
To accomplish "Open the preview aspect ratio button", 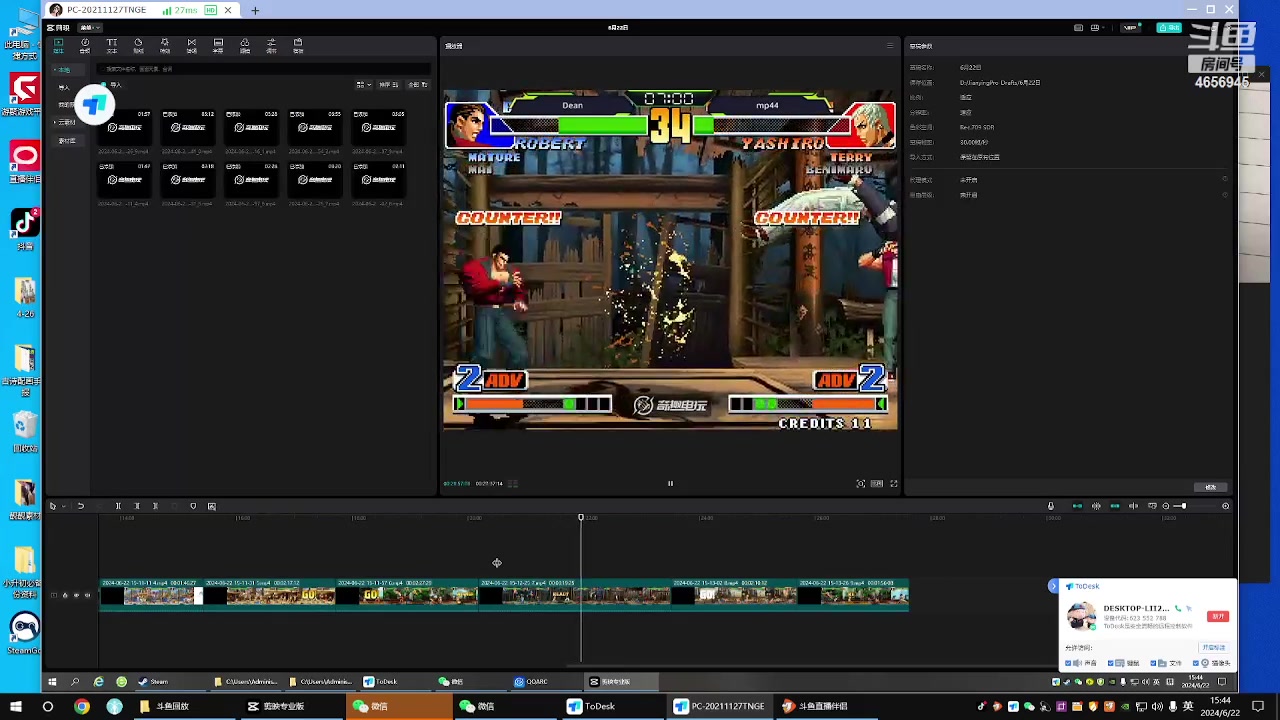I will pyautogui.click(x=877, y=484).
